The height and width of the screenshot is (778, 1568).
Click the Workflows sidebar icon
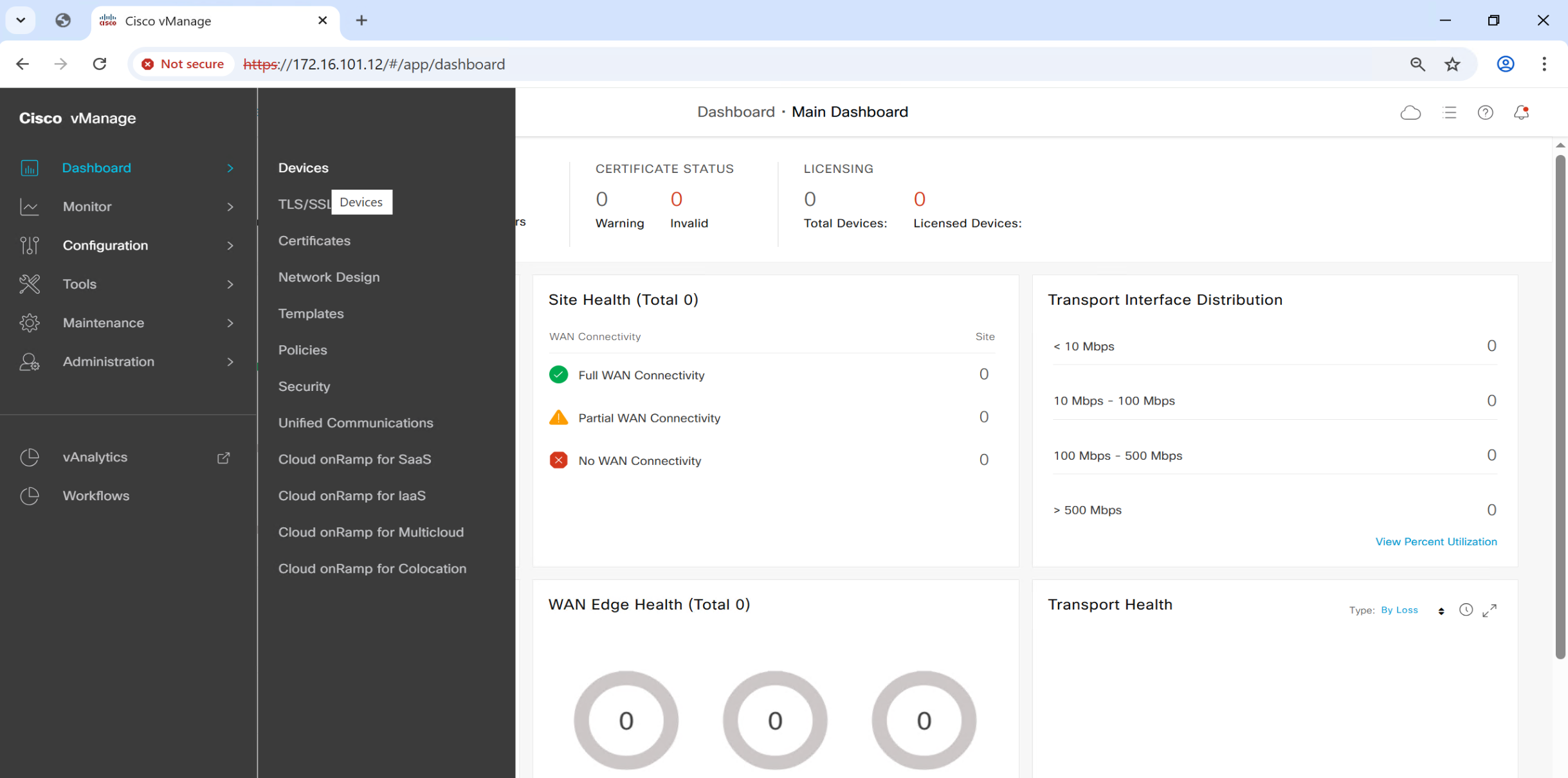point(30,496)
